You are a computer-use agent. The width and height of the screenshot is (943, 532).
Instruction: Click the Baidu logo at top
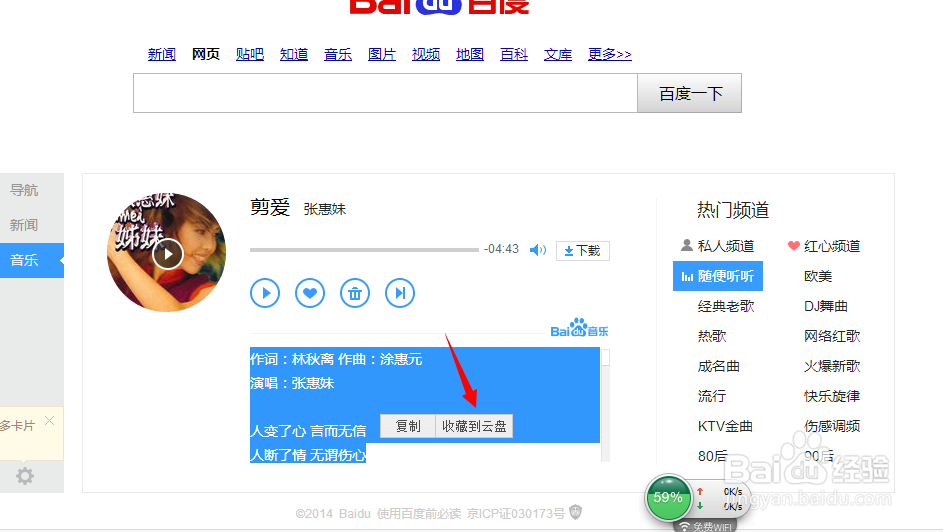click(440, 6)
